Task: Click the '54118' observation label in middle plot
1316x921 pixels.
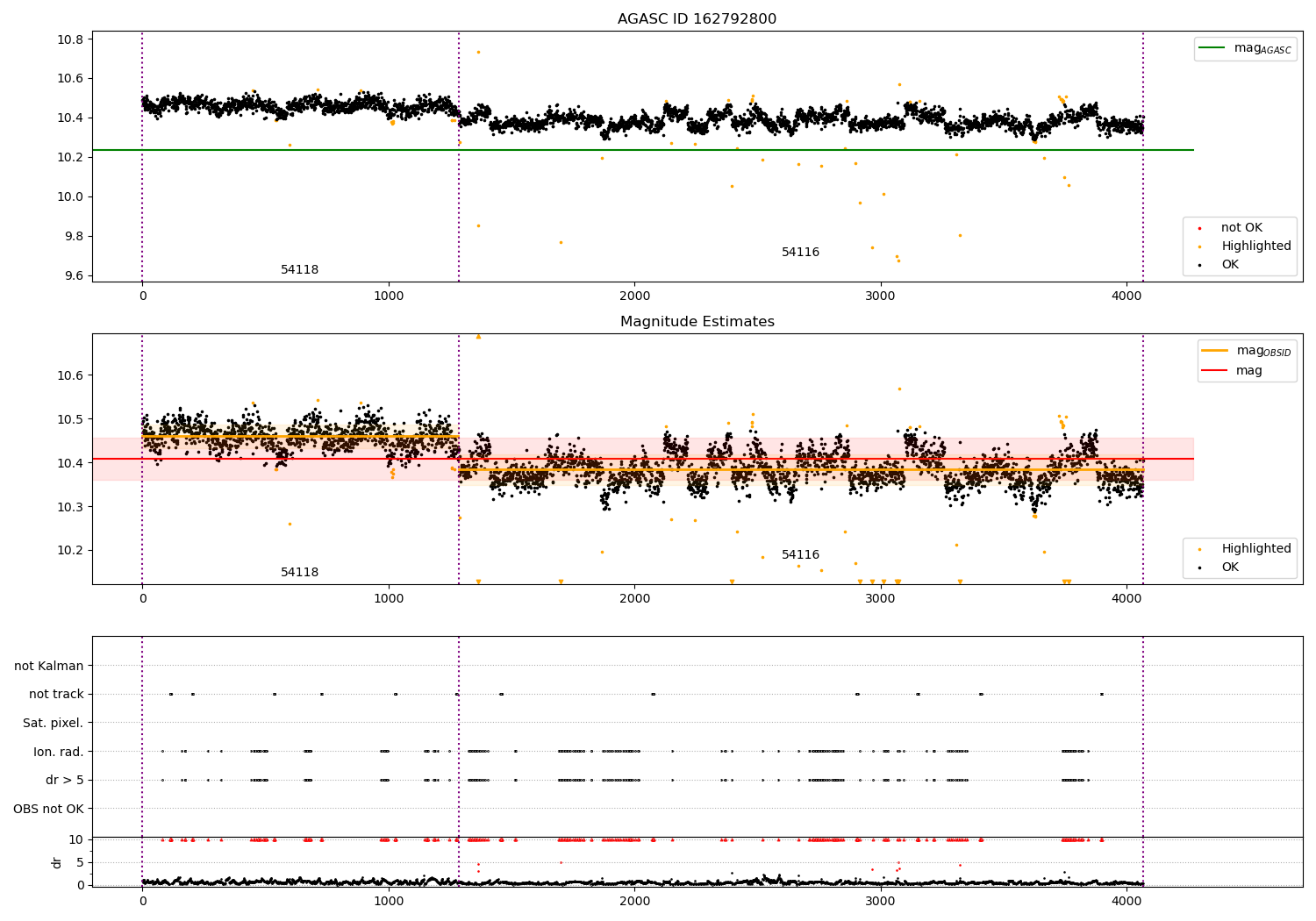Action: [x=299, y=573]
